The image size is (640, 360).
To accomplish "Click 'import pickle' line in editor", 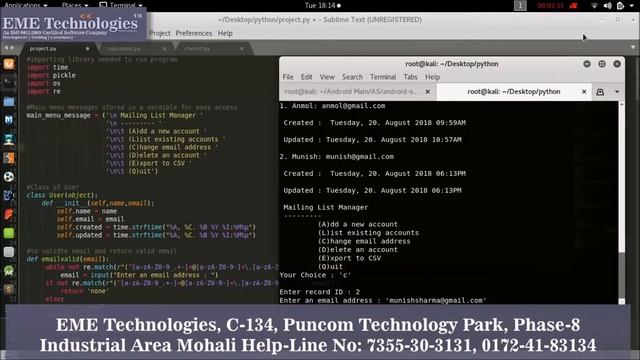I will pos(51,75).
